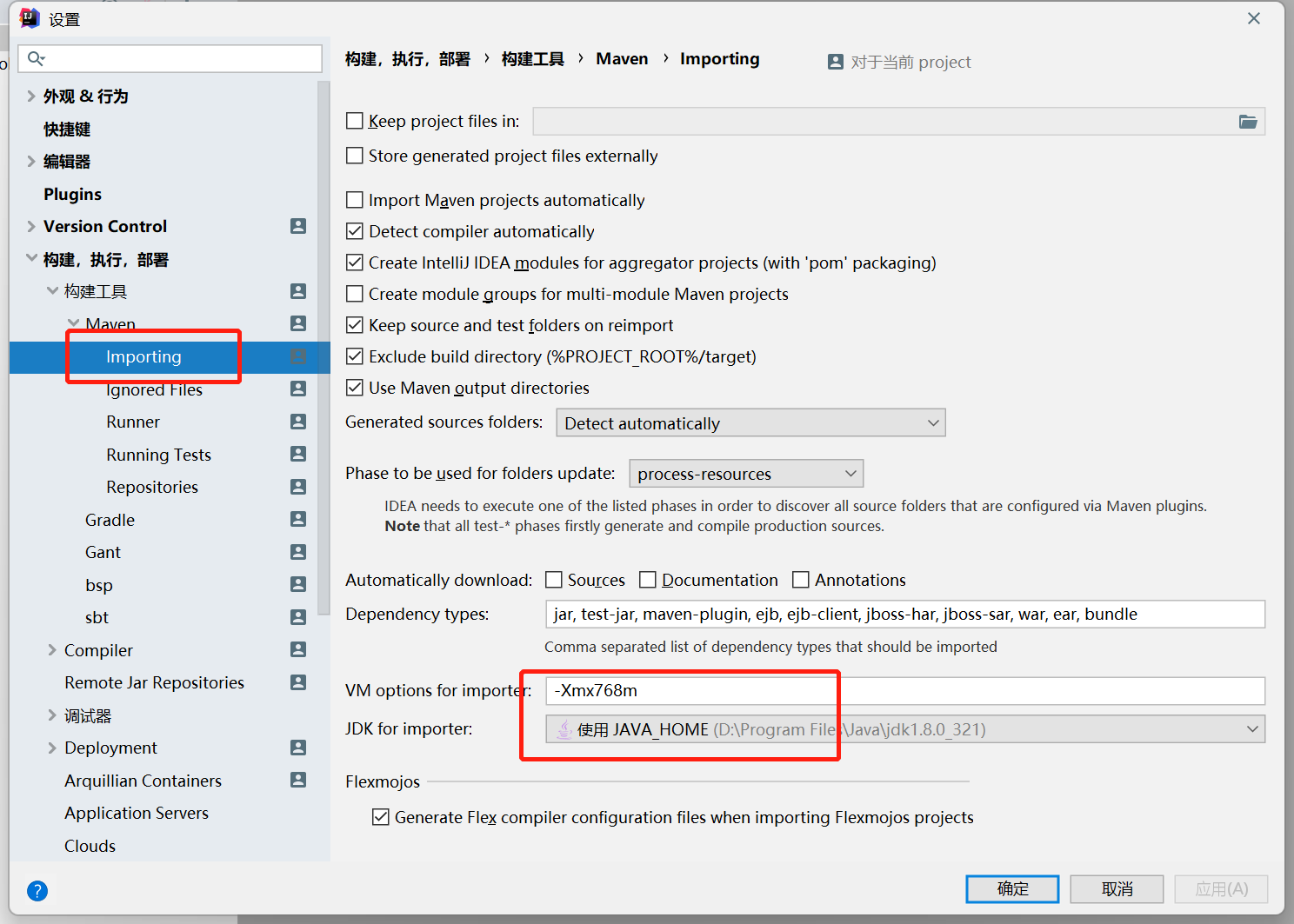Enable automatic download of Documentation

(648, 580)
